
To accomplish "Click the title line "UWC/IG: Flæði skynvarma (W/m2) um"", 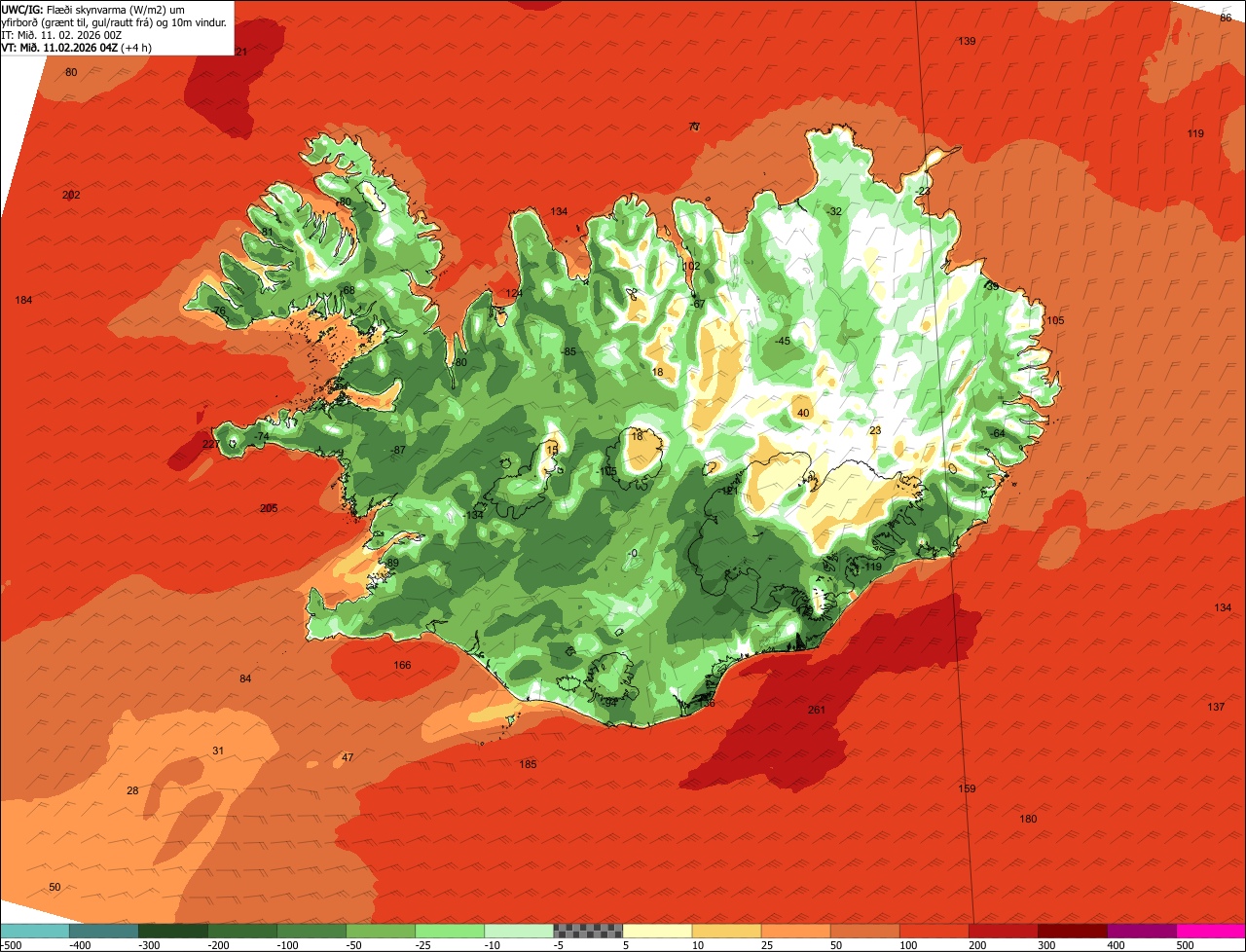I will pos(92,9).
